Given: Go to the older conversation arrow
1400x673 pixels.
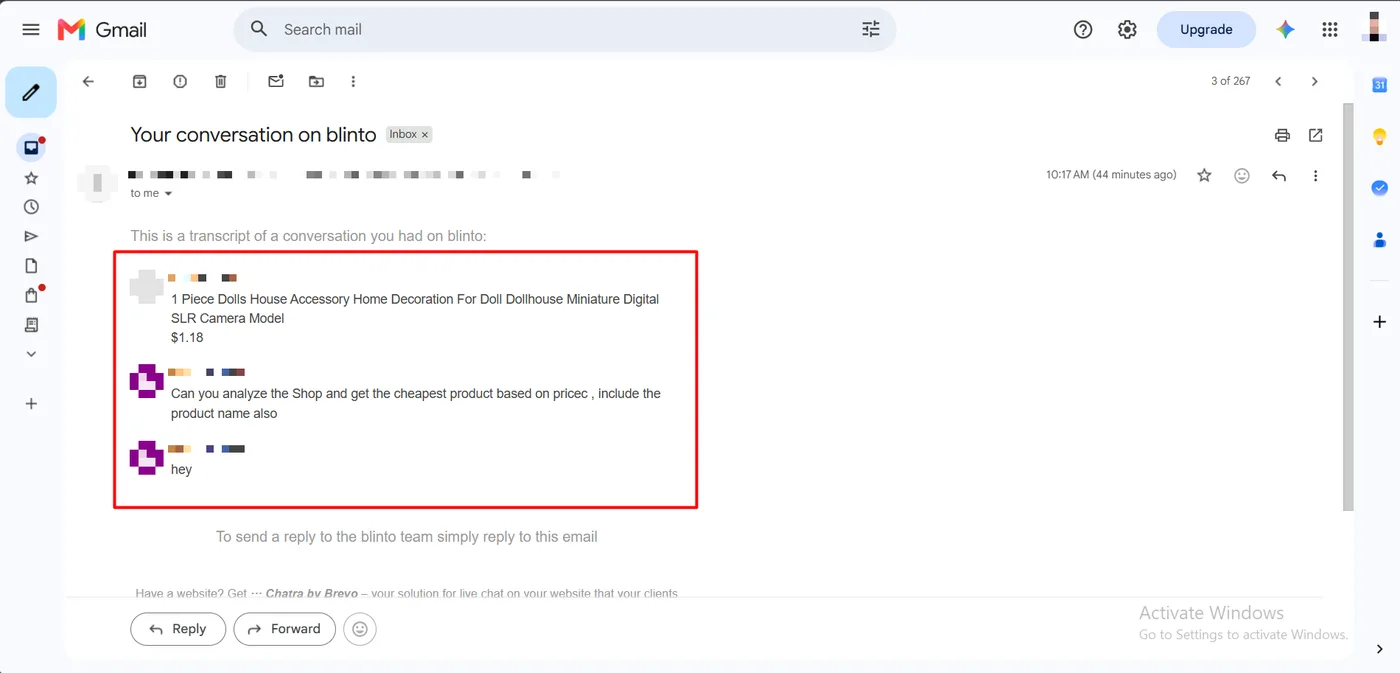Looking at the screenshot, I should pos(1315,82).
